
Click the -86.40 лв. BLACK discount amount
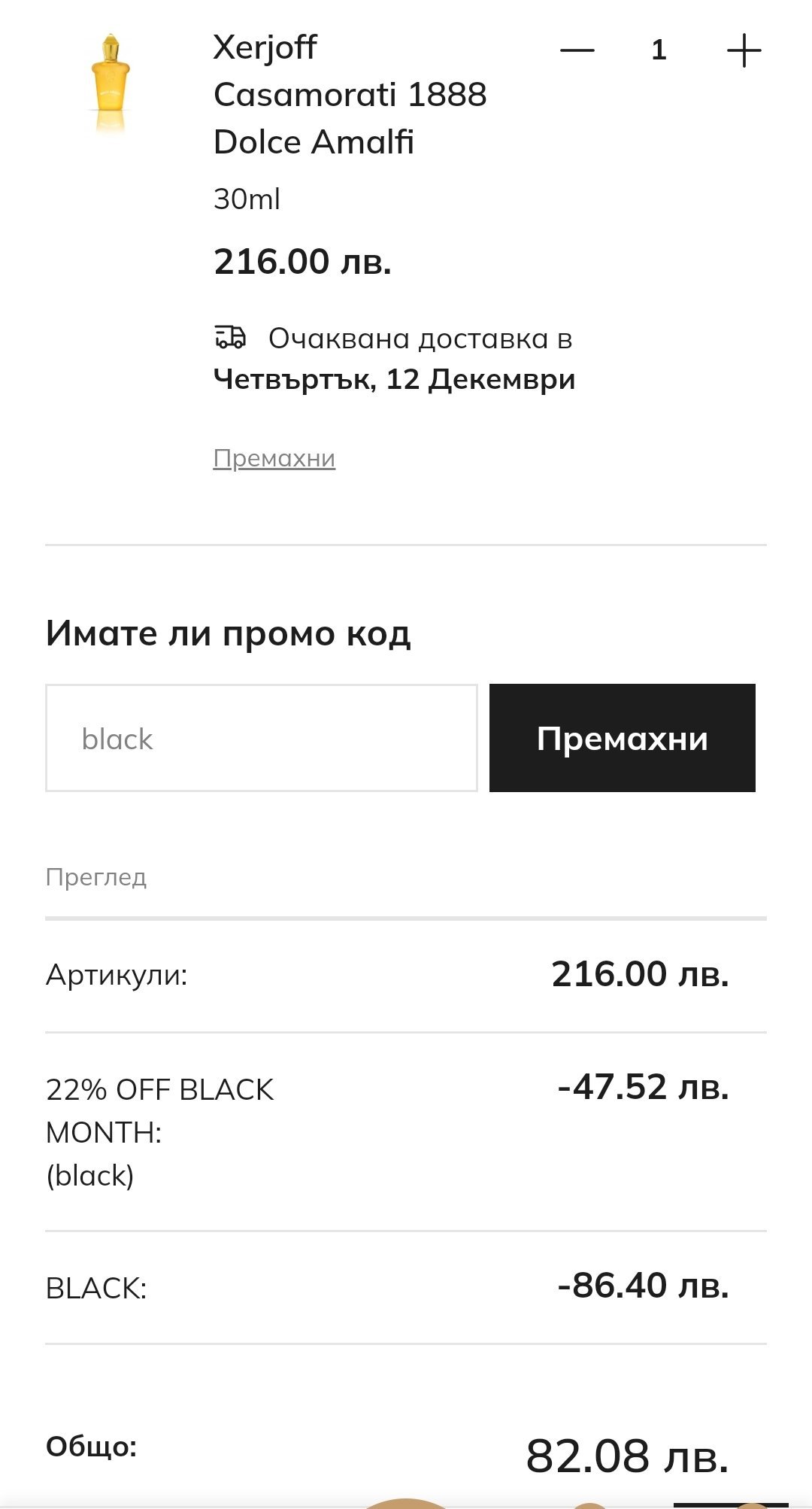click(x=643, y=1286)
